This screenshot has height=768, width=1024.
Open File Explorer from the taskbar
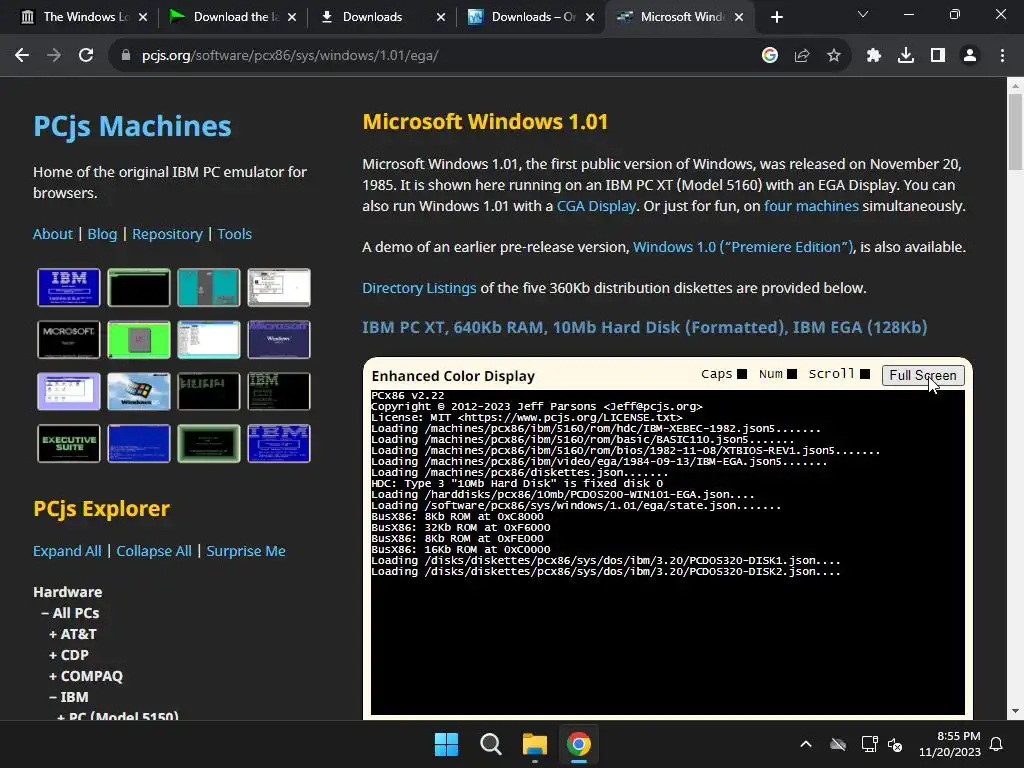(534, 744)
